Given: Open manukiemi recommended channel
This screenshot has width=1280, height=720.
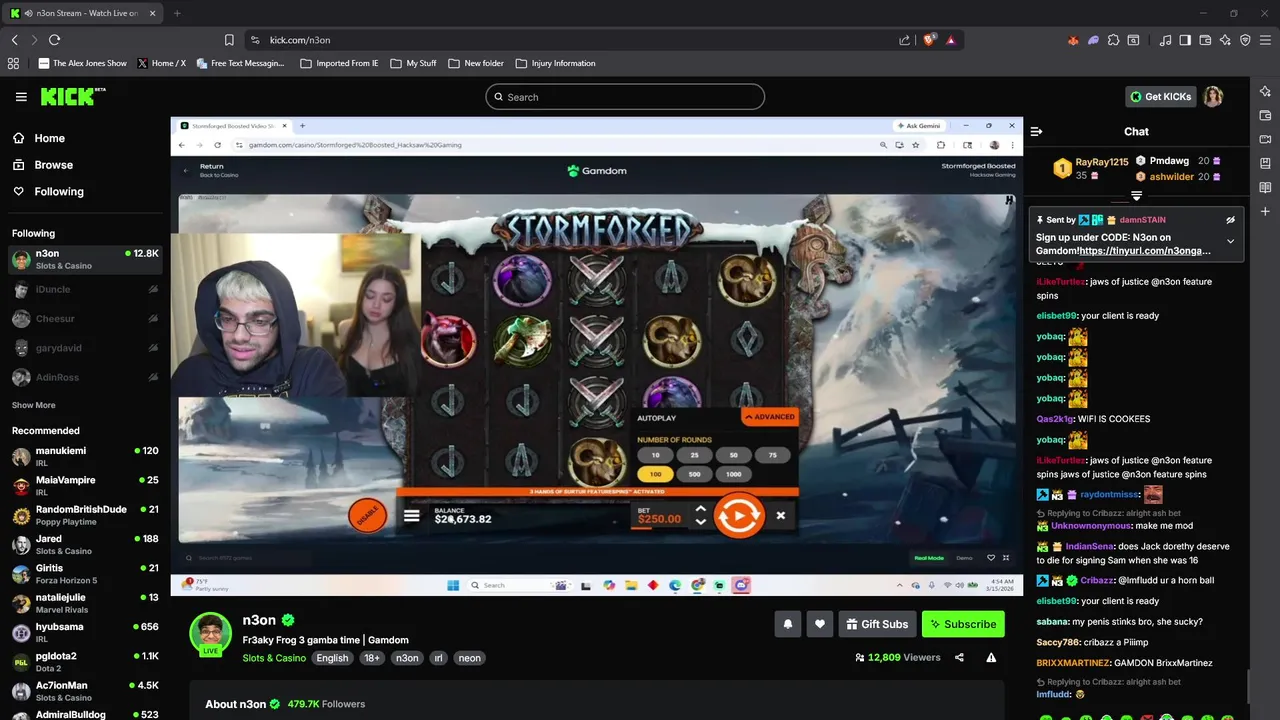Looking at the screenshot, I should pos(85,456).
